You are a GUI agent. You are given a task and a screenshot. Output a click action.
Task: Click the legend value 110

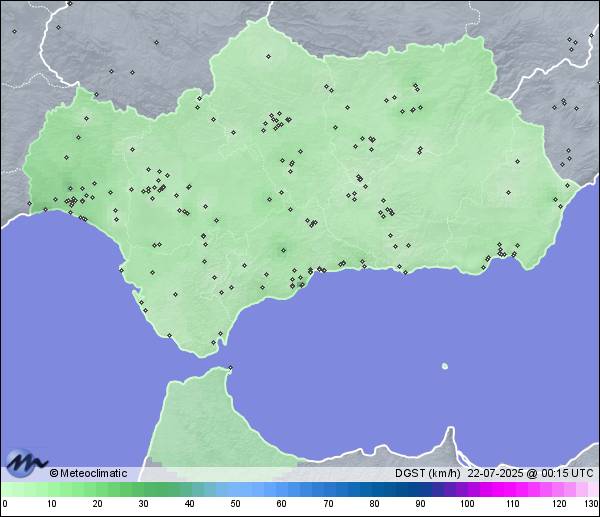click(513, 504)
